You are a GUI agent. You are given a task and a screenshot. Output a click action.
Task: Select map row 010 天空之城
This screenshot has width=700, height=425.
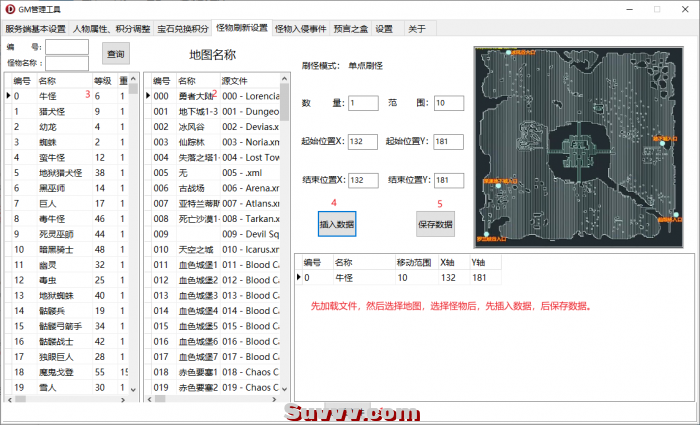pos(212,250)
